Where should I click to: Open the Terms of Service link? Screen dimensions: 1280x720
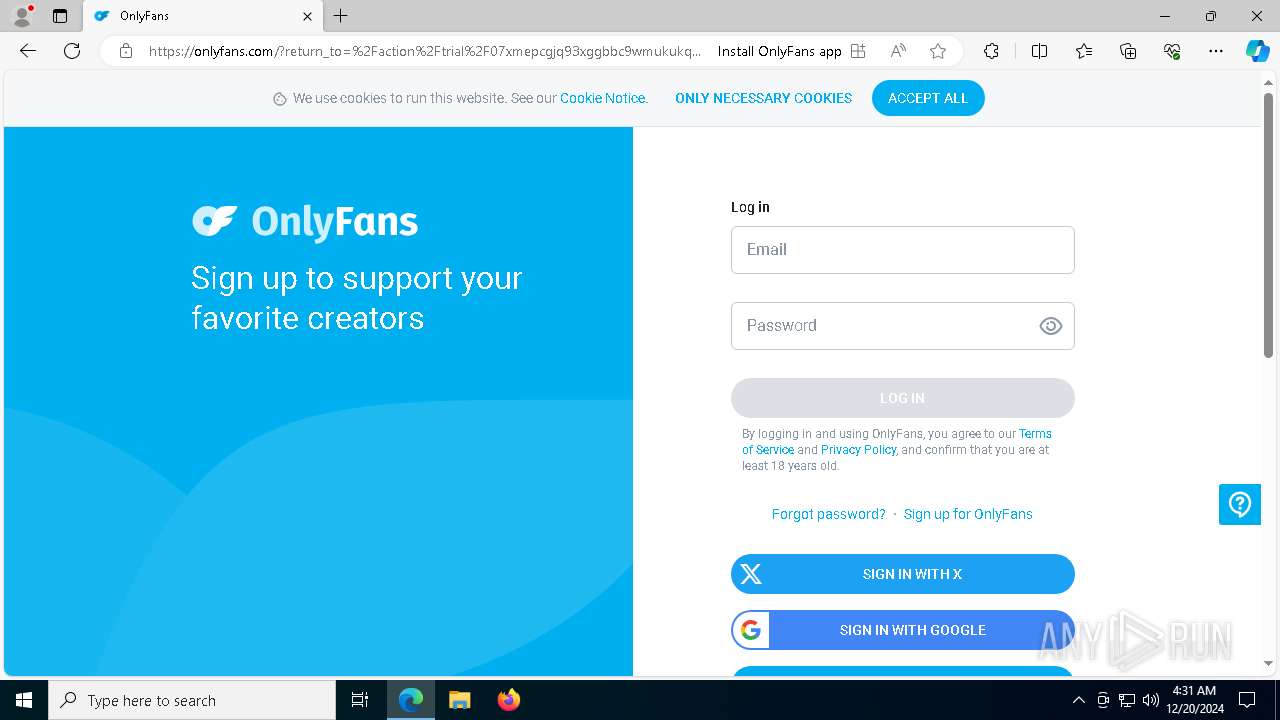897,442
